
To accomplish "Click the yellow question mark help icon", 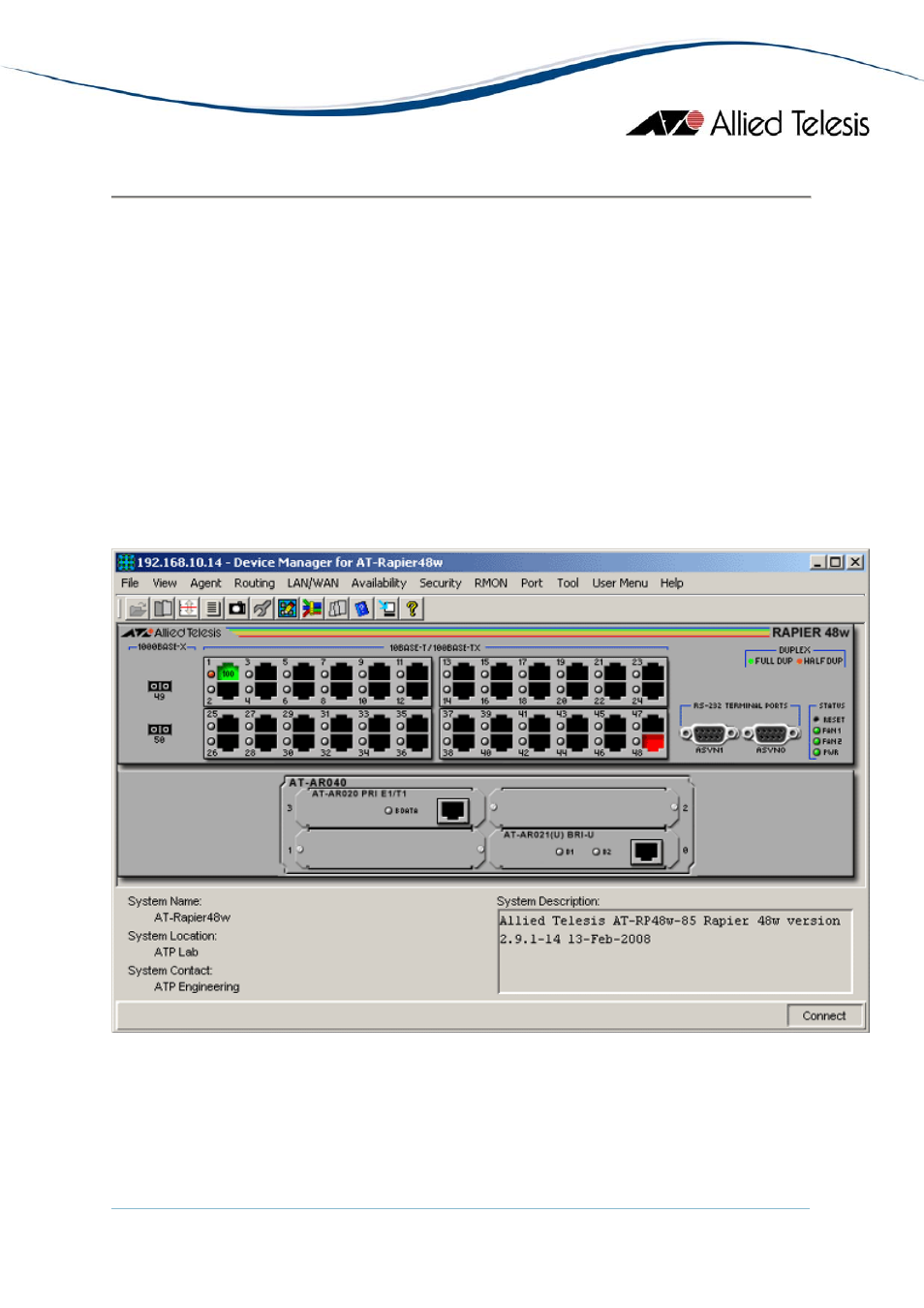I will click(412, 608).
